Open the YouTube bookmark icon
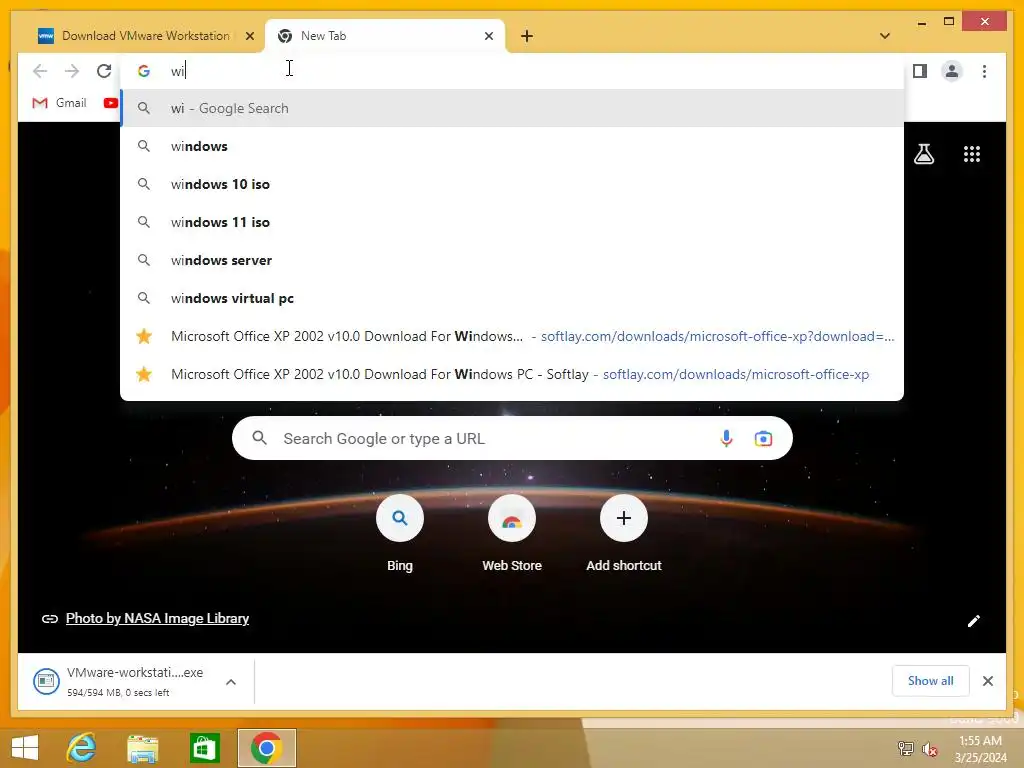The width and height of the screenshot is (1024, 768). (x=110, y=103)
